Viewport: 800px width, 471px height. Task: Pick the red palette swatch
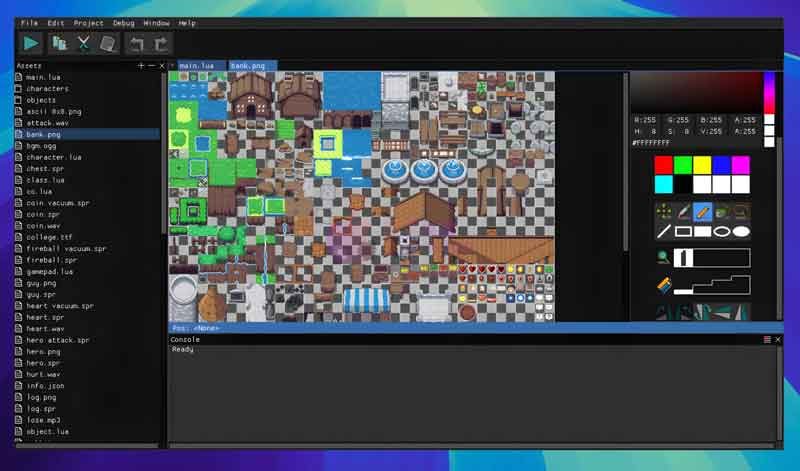coord(663,165)
